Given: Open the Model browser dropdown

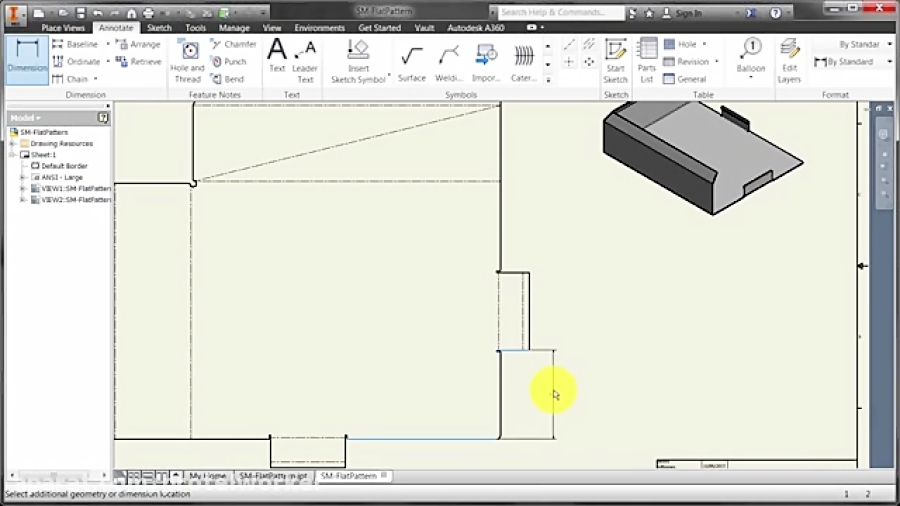Looking at the screenshot, I should coord(26,118).
